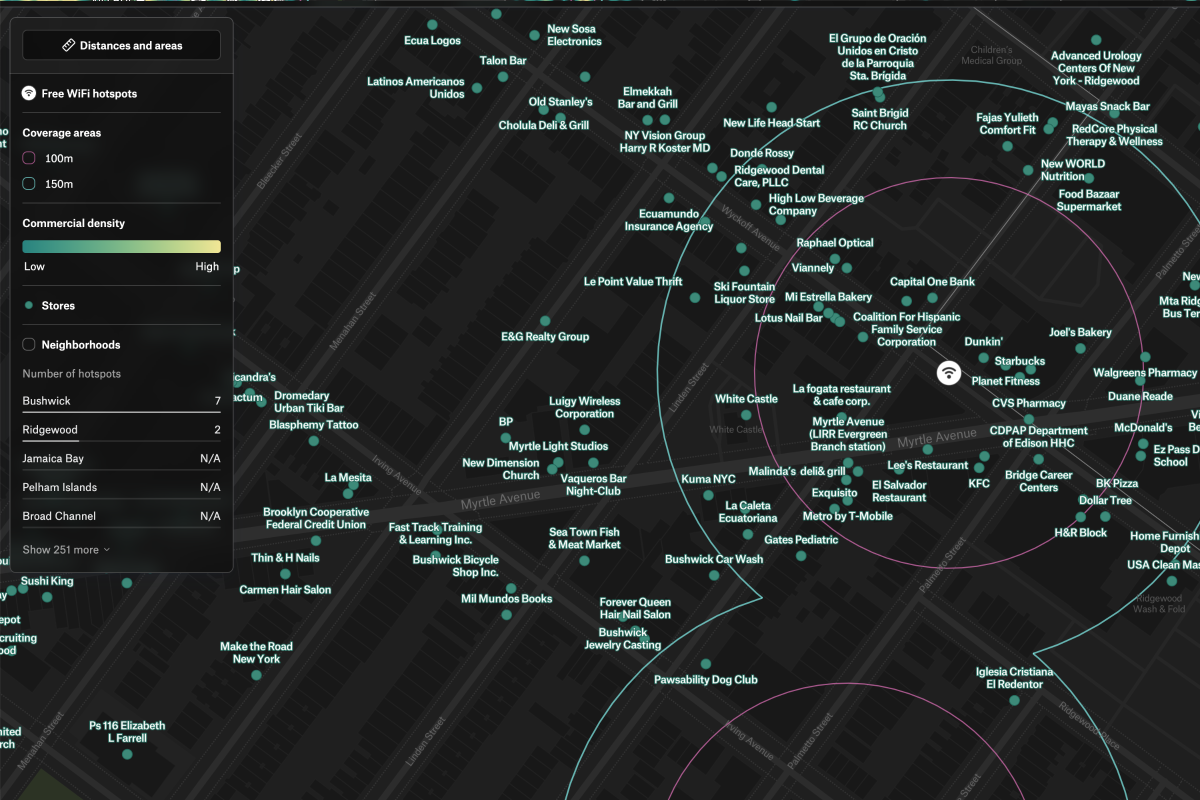Click the Mil Mundos Books label
This screenshot has width=1200, height=800.
506,599
